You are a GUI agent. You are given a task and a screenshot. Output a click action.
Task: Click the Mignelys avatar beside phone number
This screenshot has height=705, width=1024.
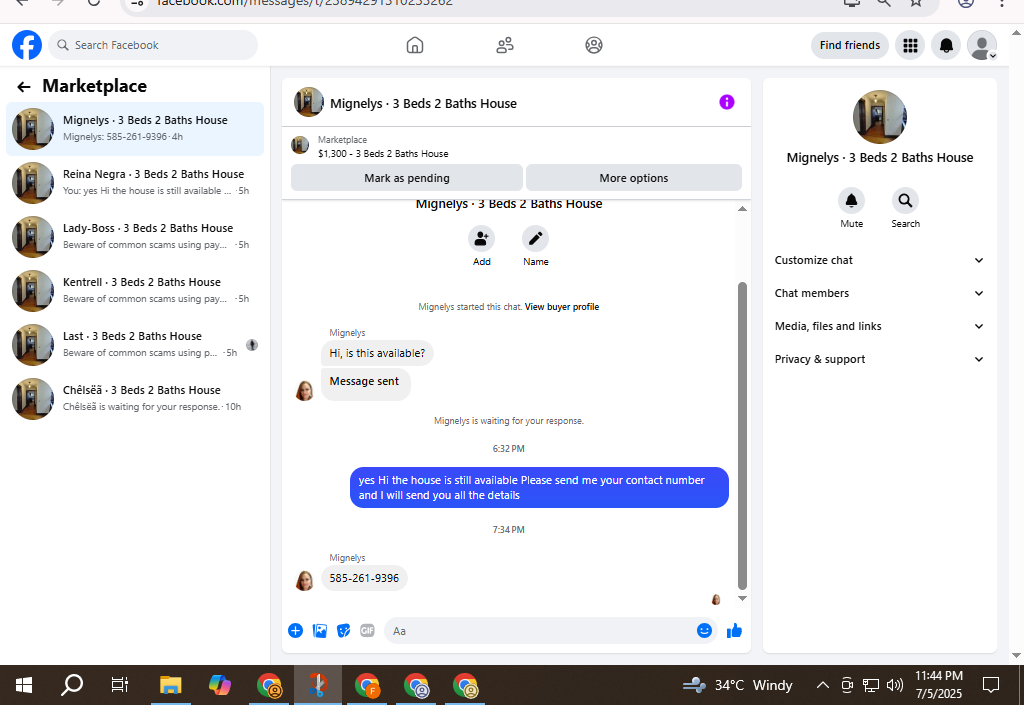point(304,580)
